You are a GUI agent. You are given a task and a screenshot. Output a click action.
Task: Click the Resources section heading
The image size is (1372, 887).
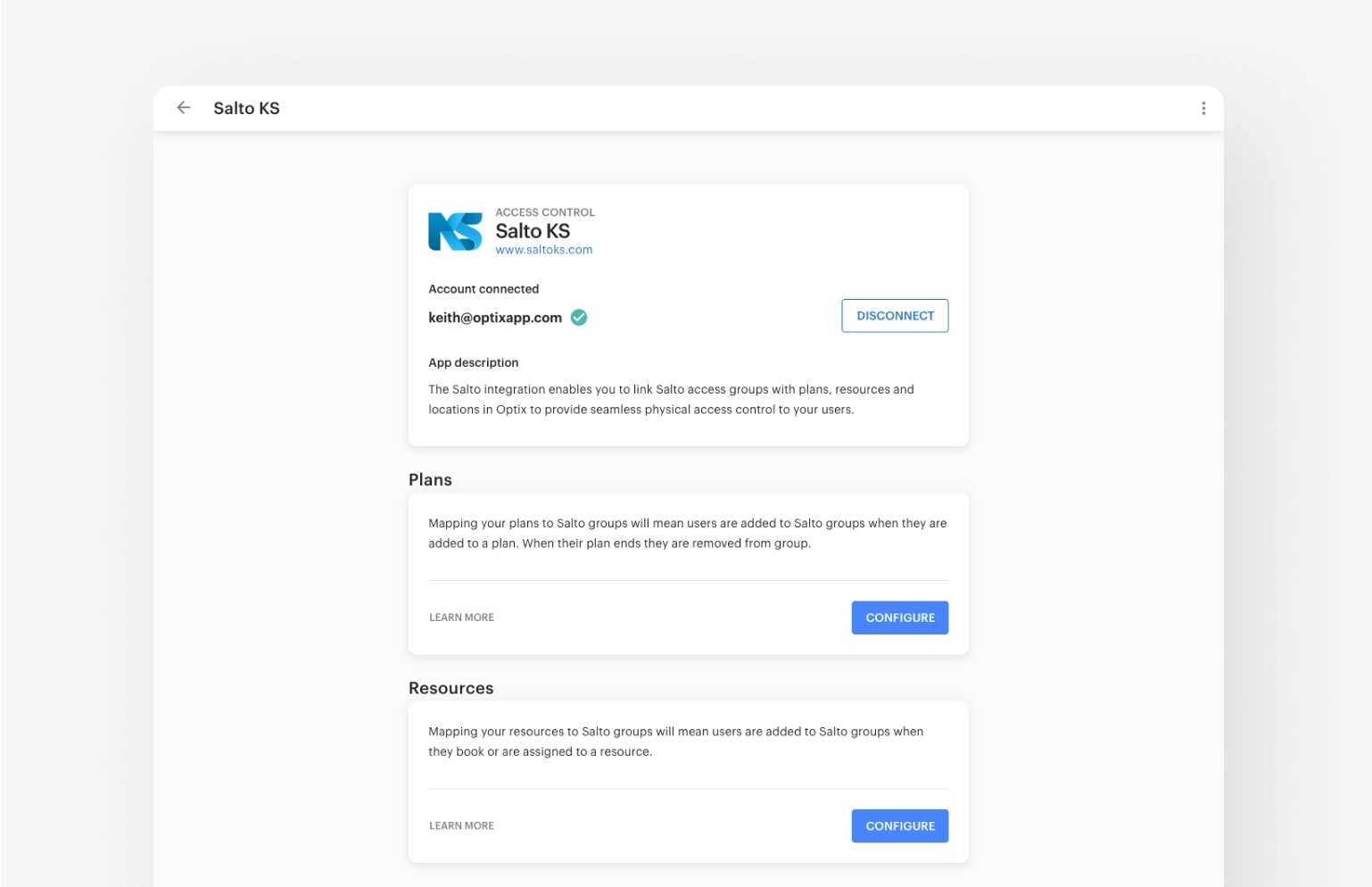(x=450, y=688)
